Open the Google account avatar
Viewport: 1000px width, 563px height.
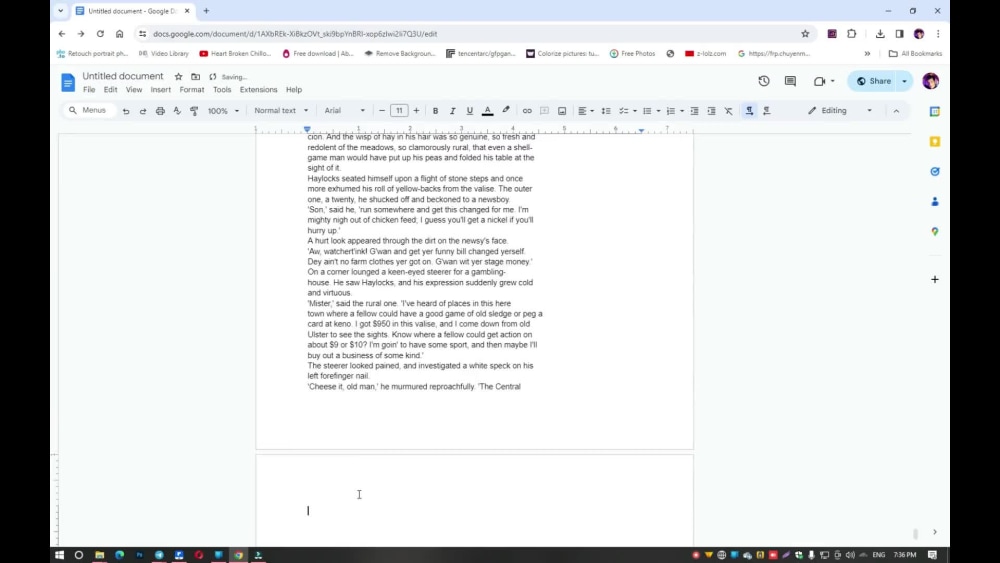pos(930,81)
